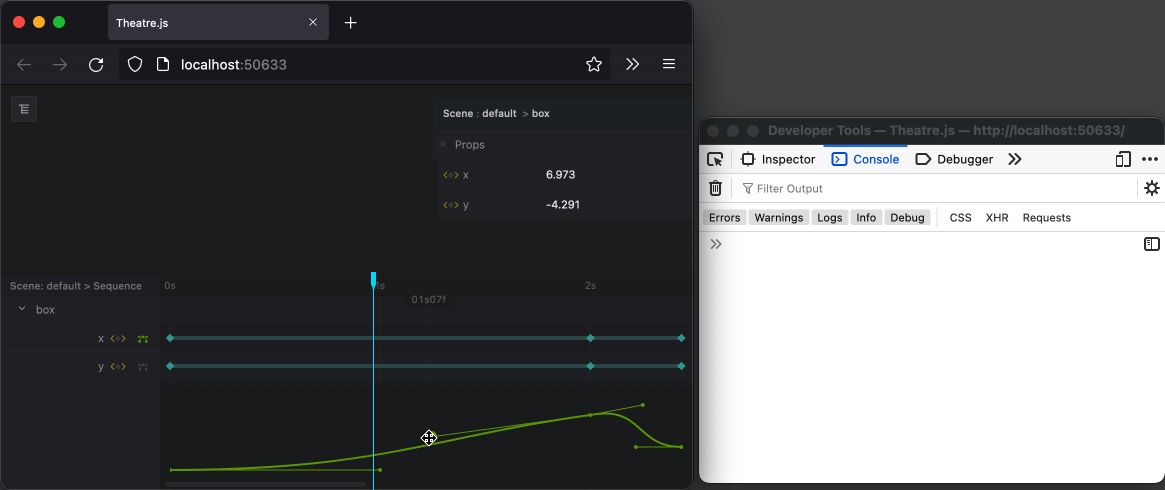This screenshot has height=490, width=1165.
Task: Toggle the Warnings log filter
Action: tap(778, 217)
